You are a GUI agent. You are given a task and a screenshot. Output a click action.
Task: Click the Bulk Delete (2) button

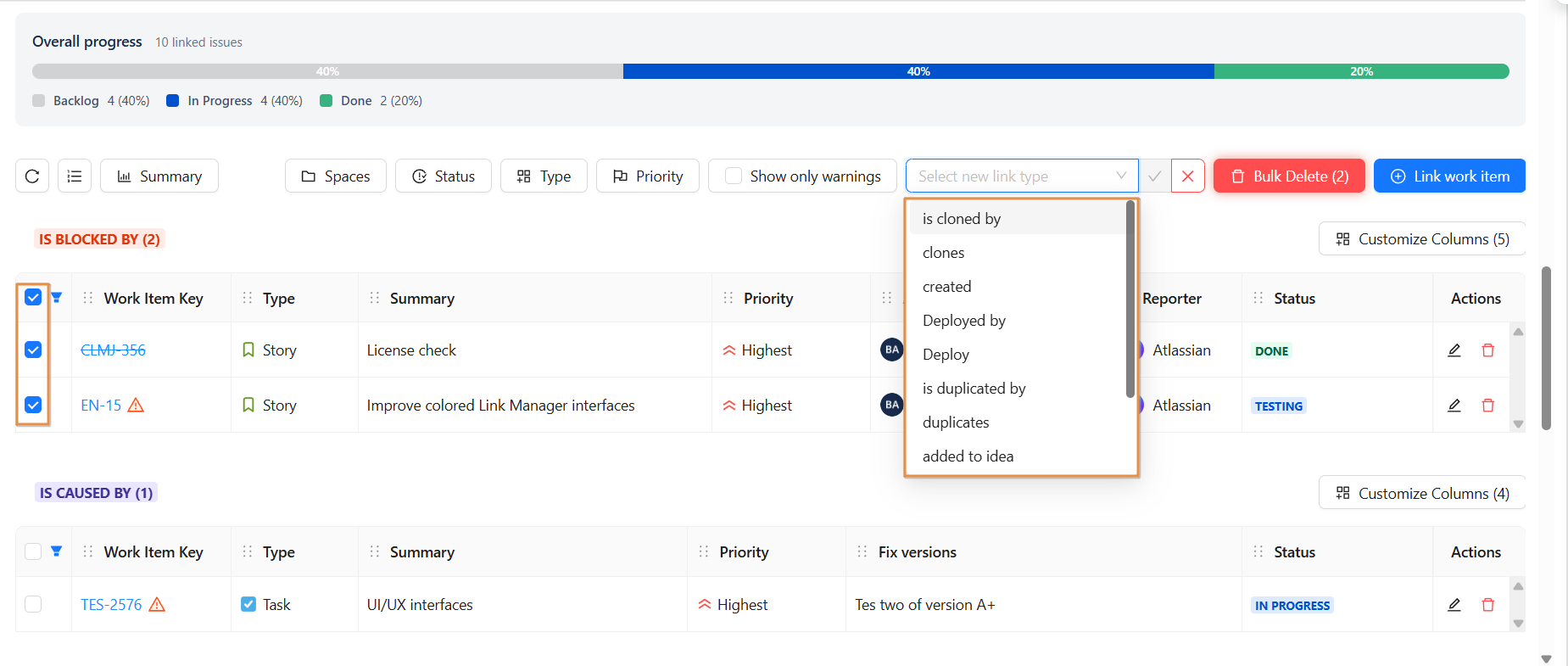(1288, 176)
